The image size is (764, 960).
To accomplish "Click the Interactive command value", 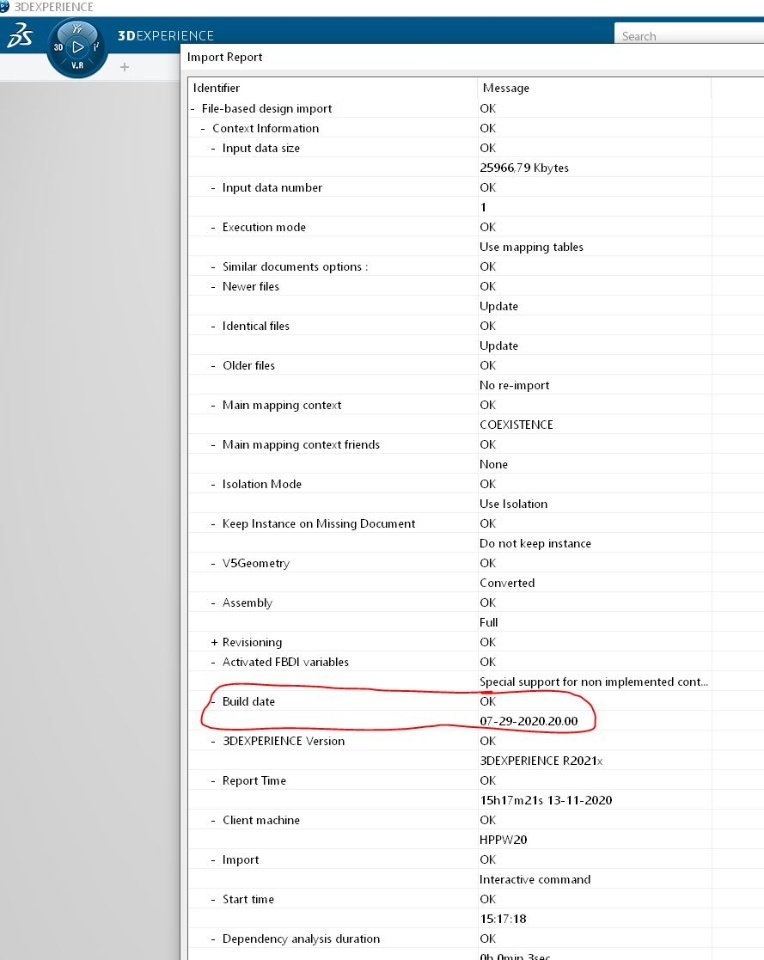I will pyautogui.click(x=535, y=879).
